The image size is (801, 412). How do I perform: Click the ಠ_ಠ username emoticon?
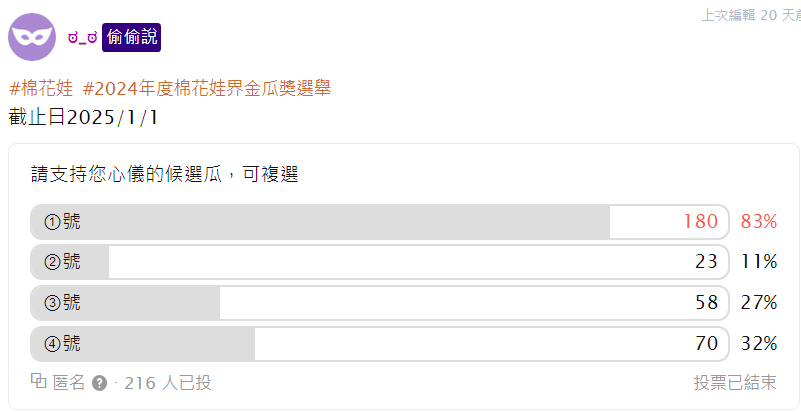click(x=83, y=38)
